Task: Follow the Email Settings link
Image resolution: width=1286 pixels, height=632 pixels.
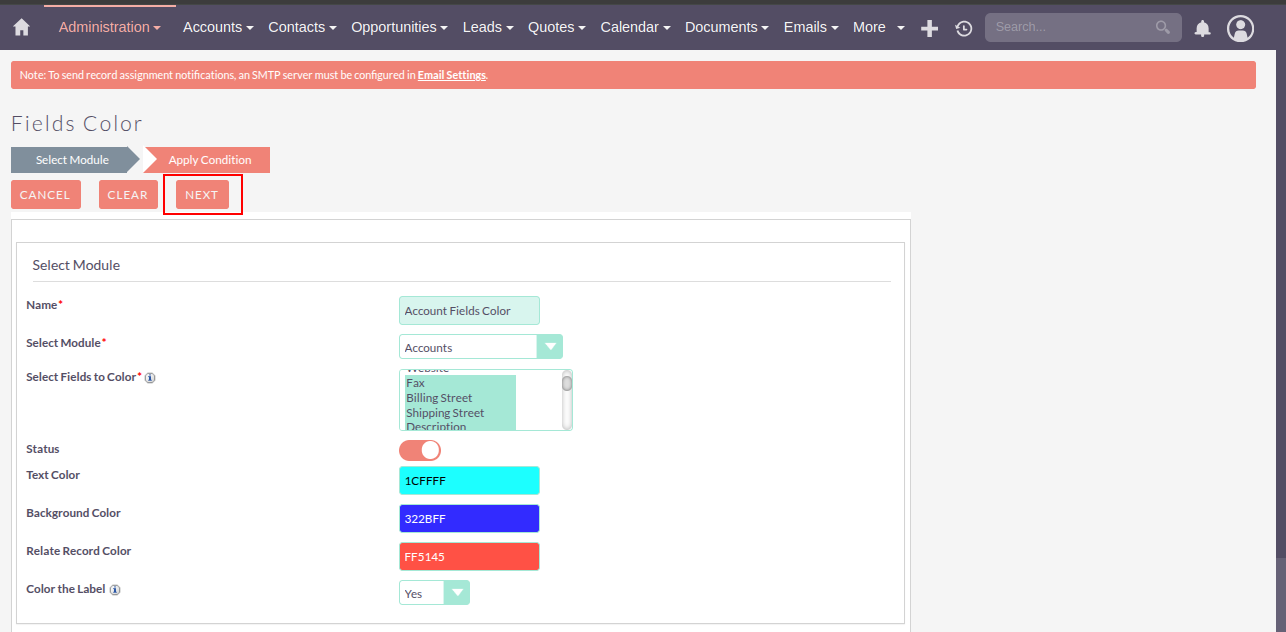Action: pos(451,75)
